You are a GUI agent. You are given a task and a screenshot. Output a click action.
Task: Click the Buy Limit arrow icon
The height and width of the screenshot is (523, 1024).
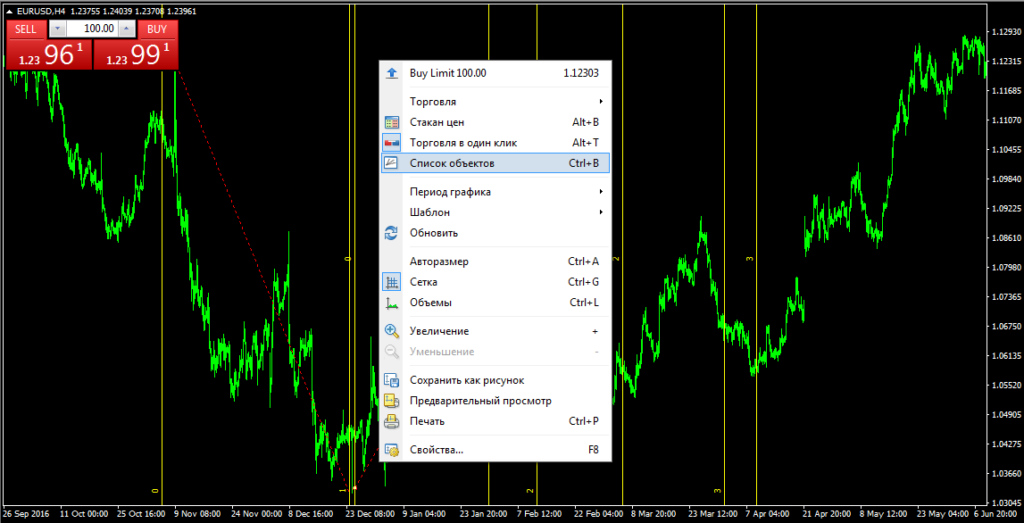coord(392,73)
